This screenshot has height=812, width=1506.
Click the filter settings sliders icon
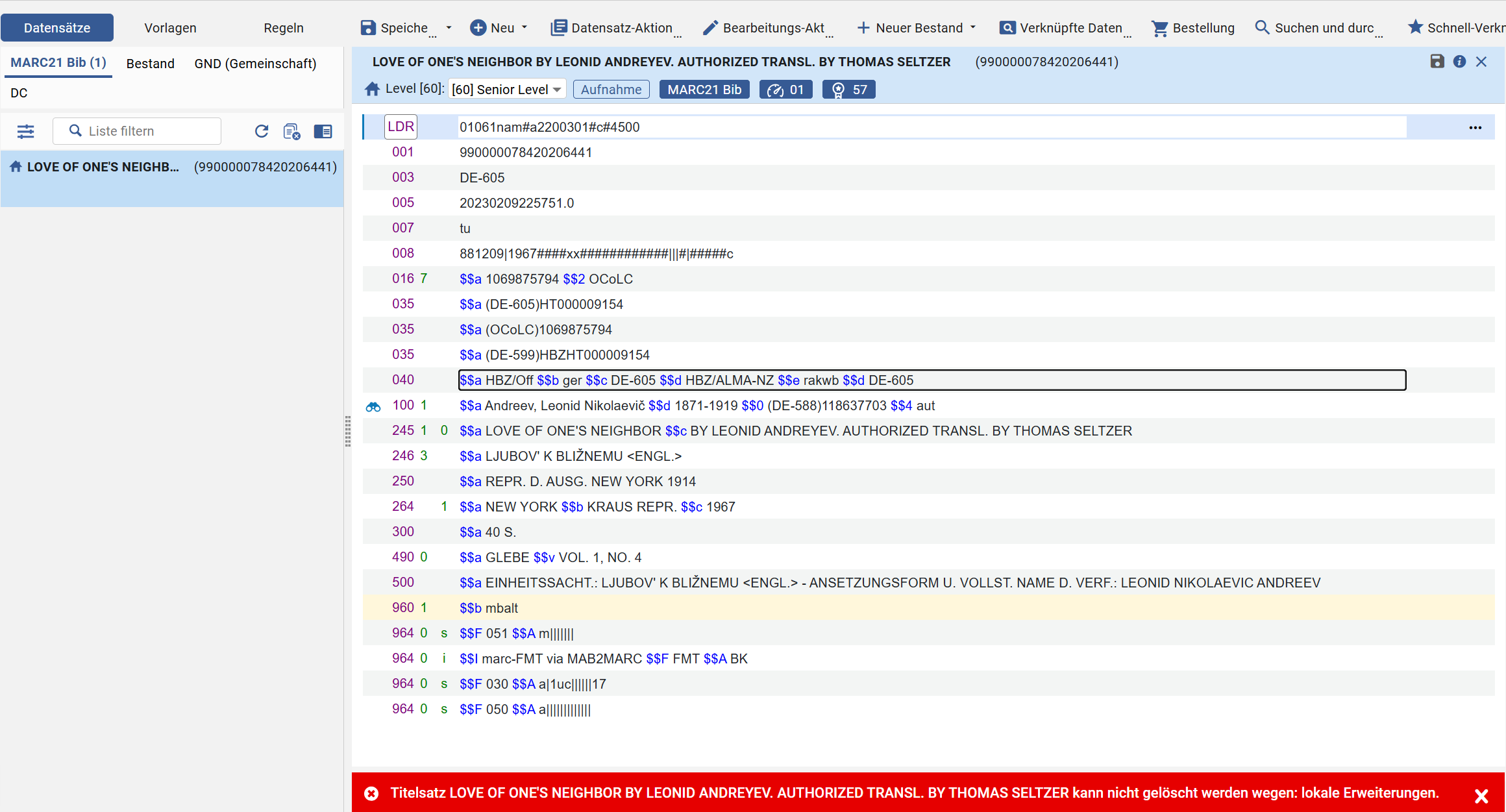[26, 131]
